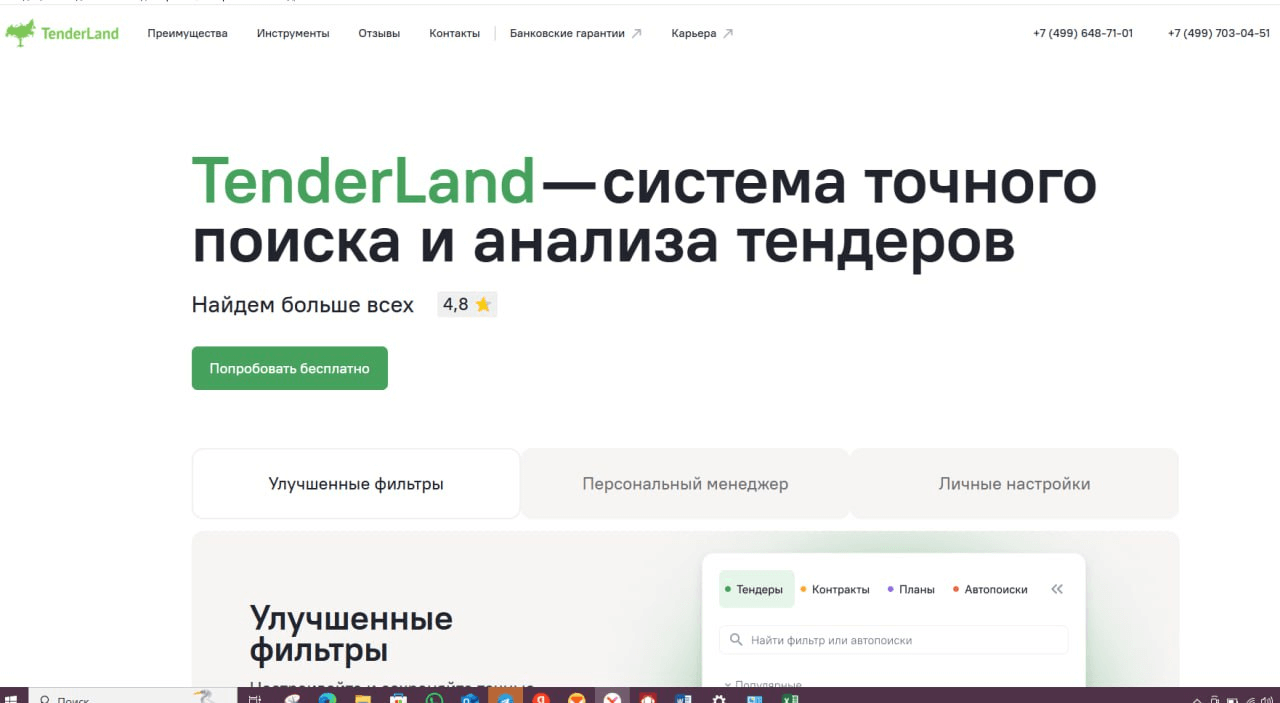Open the Преимущества menu item

pos(187,33)
